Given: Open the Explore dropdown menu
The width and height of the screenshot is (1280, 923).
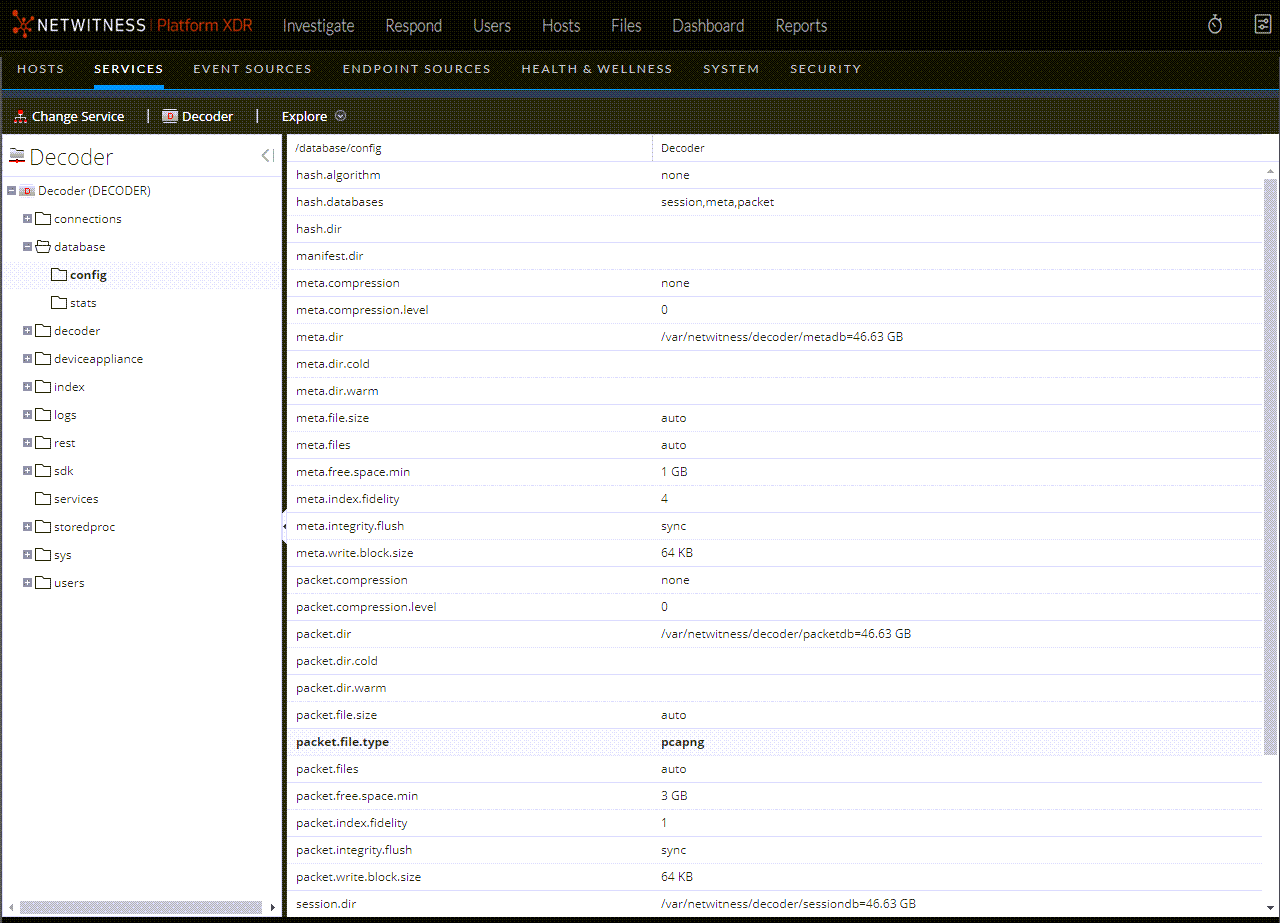Looking at the screenshot, I should pyautogui.click(x=340, y=116).
